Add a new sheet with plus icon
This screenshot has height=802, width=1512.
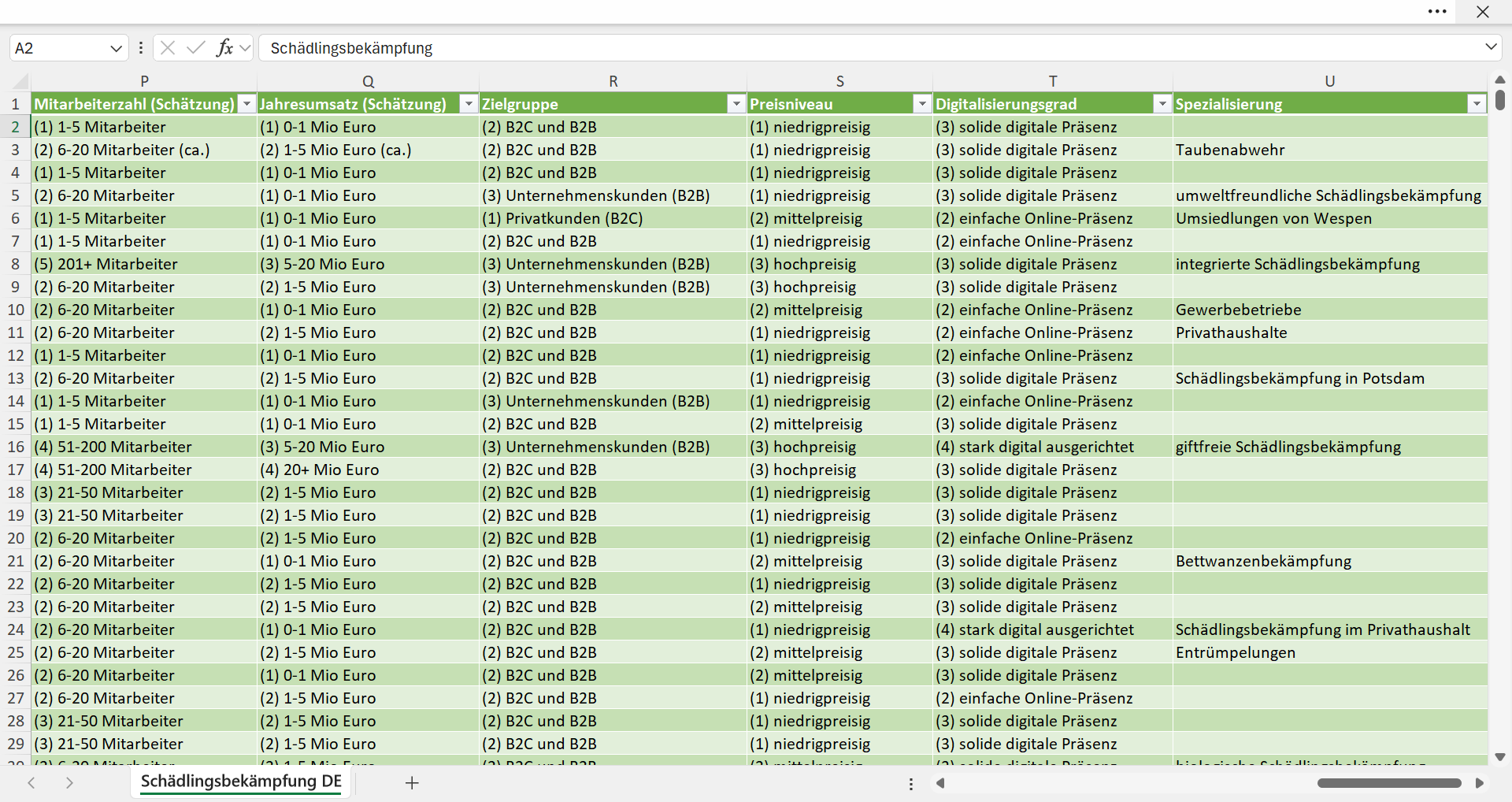click(x=412, y=783)
